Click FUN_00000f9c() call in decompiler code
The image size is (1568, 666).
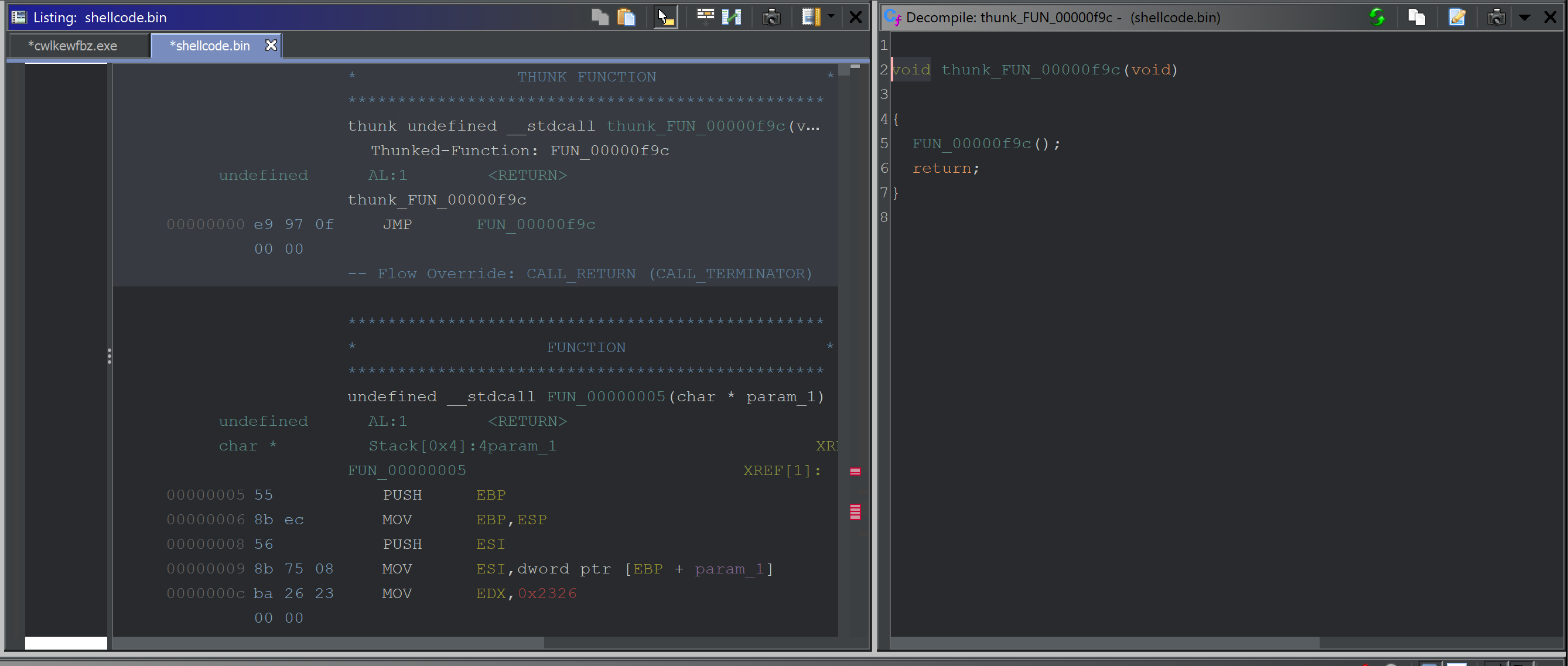coord(971,144)
